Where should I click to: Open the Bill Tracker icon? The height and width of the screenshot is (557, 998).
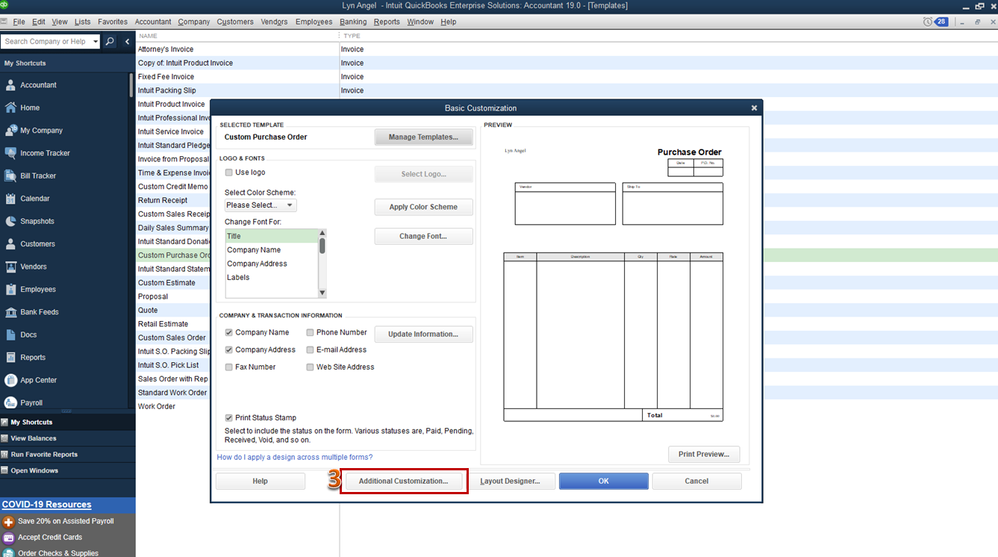(x=11, y=176)
